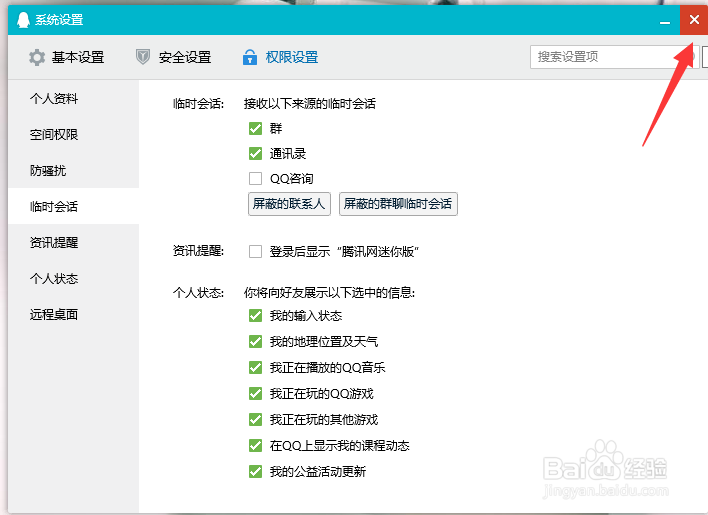This screenshot has height=515, width=708.
Task: Close the 系统设置 window
Action: tap(694, 20)
